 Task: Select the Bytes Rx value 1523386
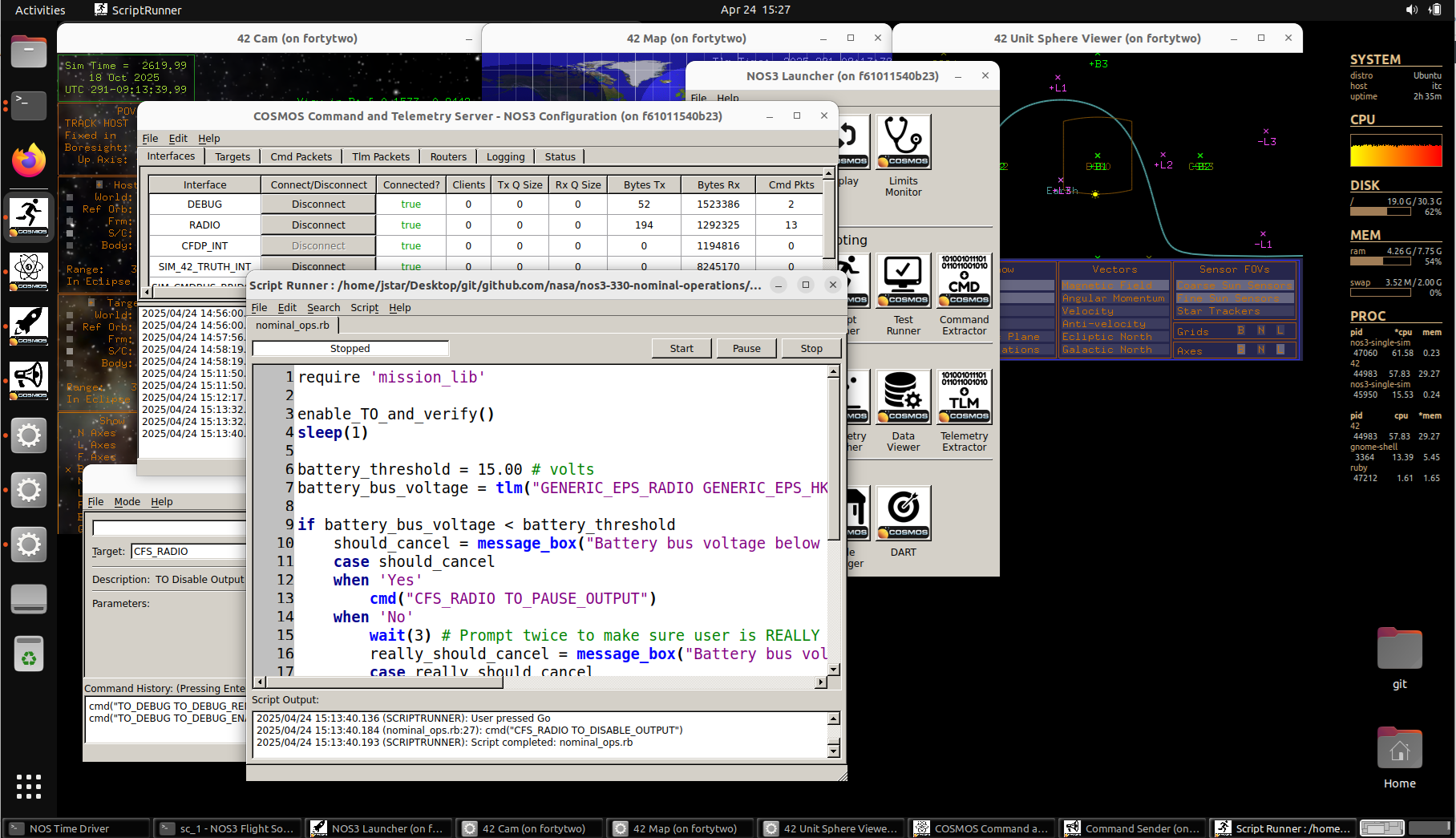(x=718, y=204)
